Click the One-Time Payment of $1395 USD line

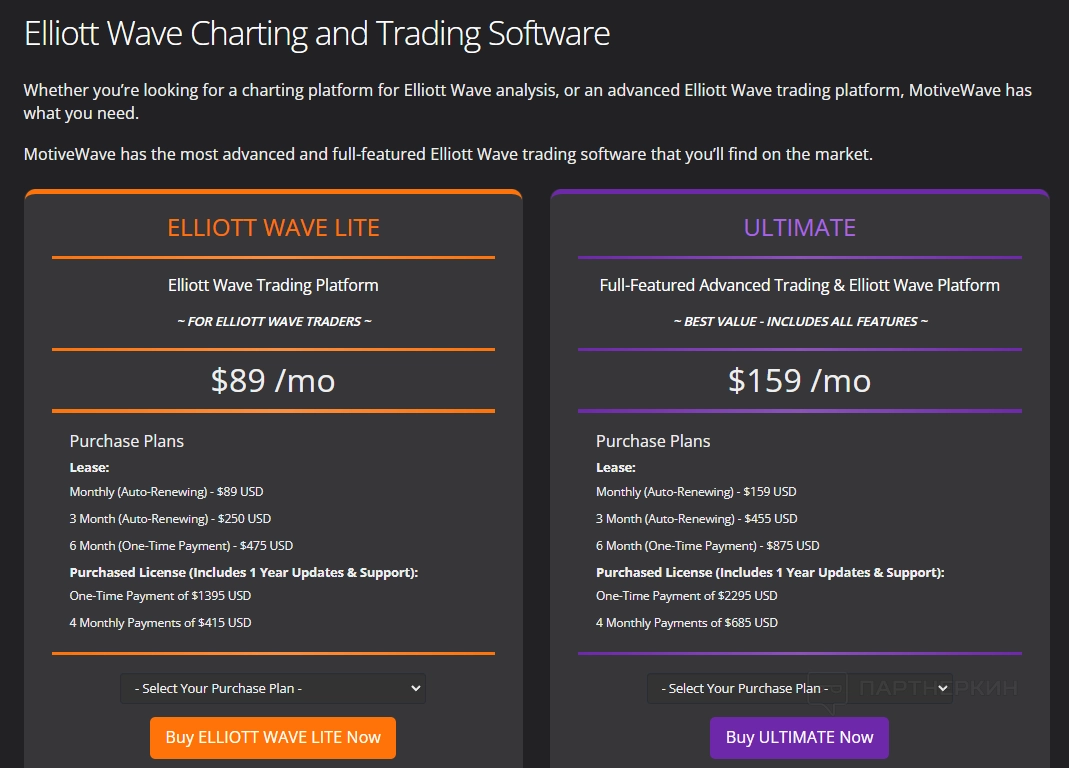[160, 596]
